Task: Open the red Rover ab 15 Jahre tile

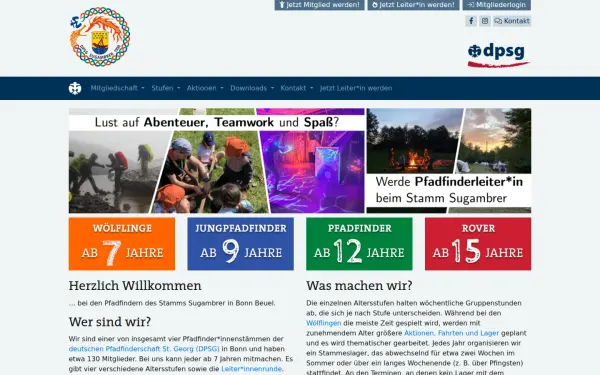Action: click(x=478, y=244)
